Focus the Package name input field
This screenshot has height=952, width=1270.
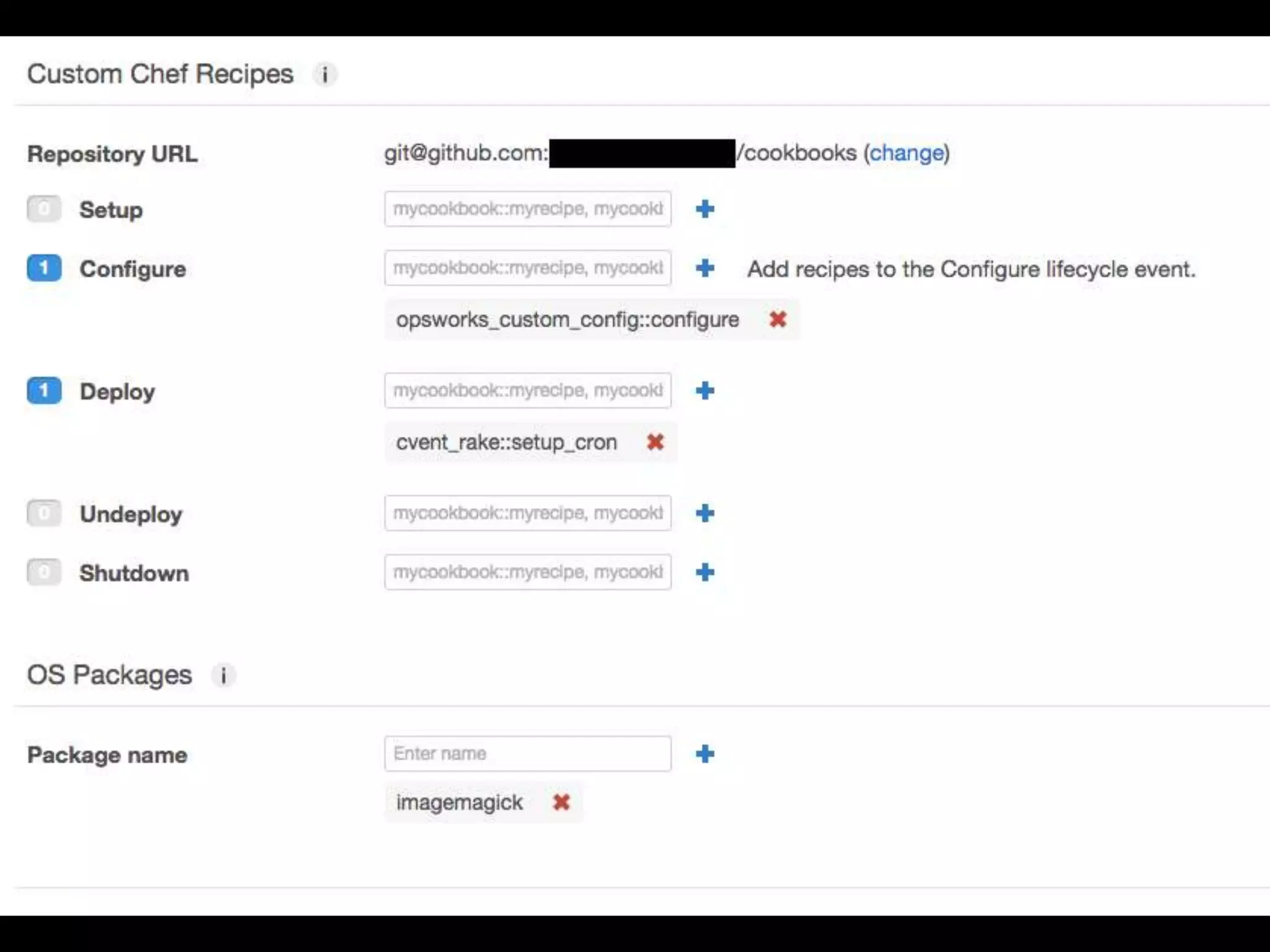click(527, 754)
